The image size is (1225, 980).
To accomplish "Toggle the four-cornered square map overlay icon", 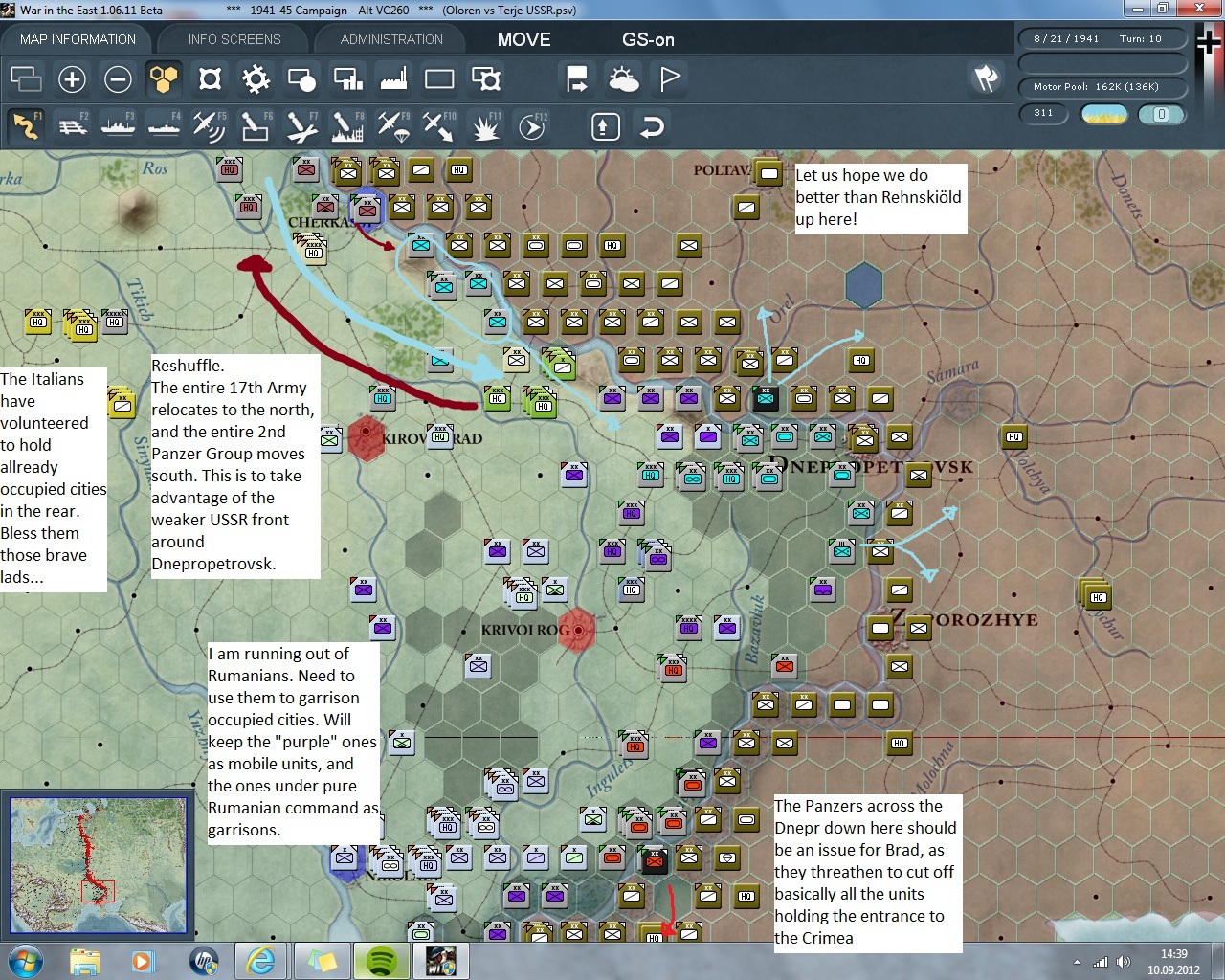I will [210, 78].
